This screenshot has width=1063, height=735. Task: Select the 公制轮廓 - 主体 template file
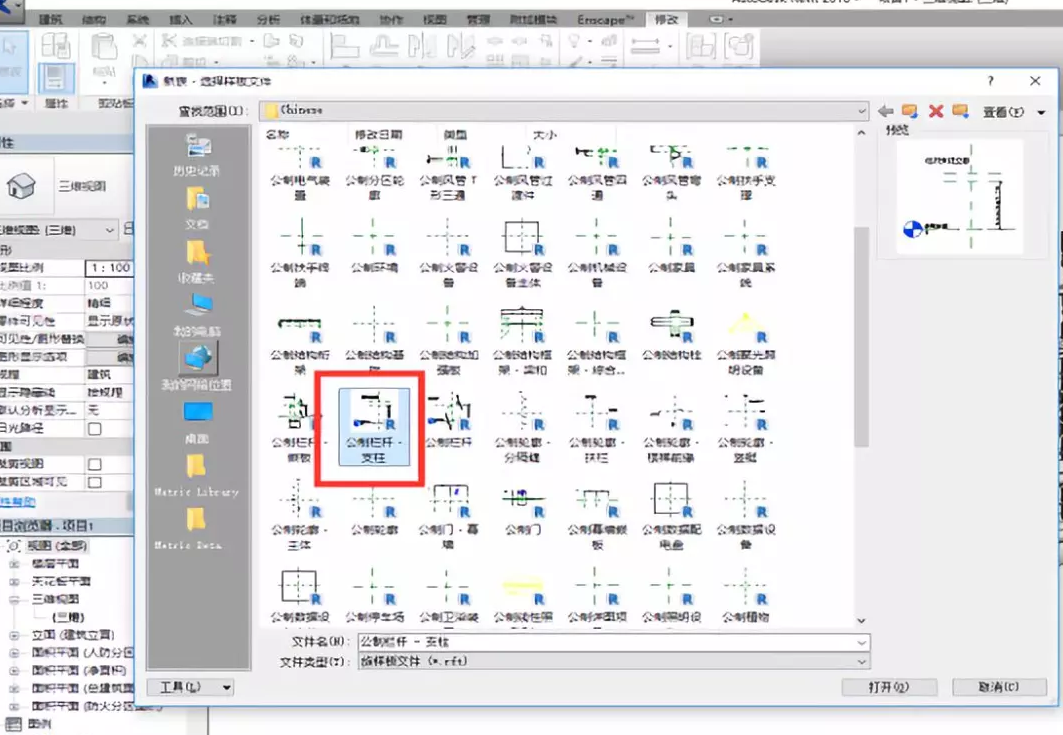300,517
